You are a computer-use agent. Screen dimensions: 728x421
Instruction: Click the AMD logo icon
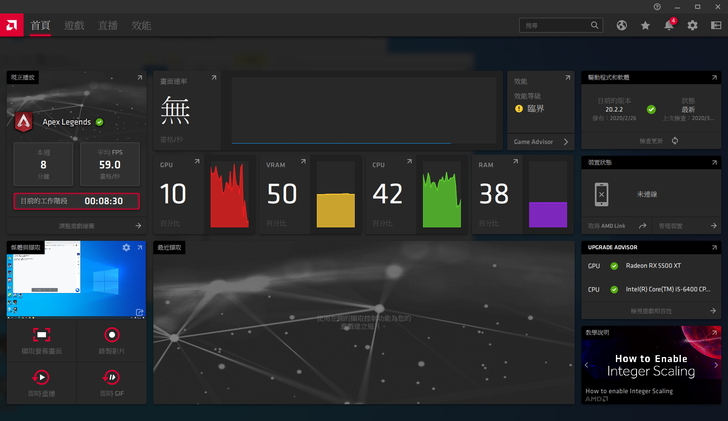point(12,25)
